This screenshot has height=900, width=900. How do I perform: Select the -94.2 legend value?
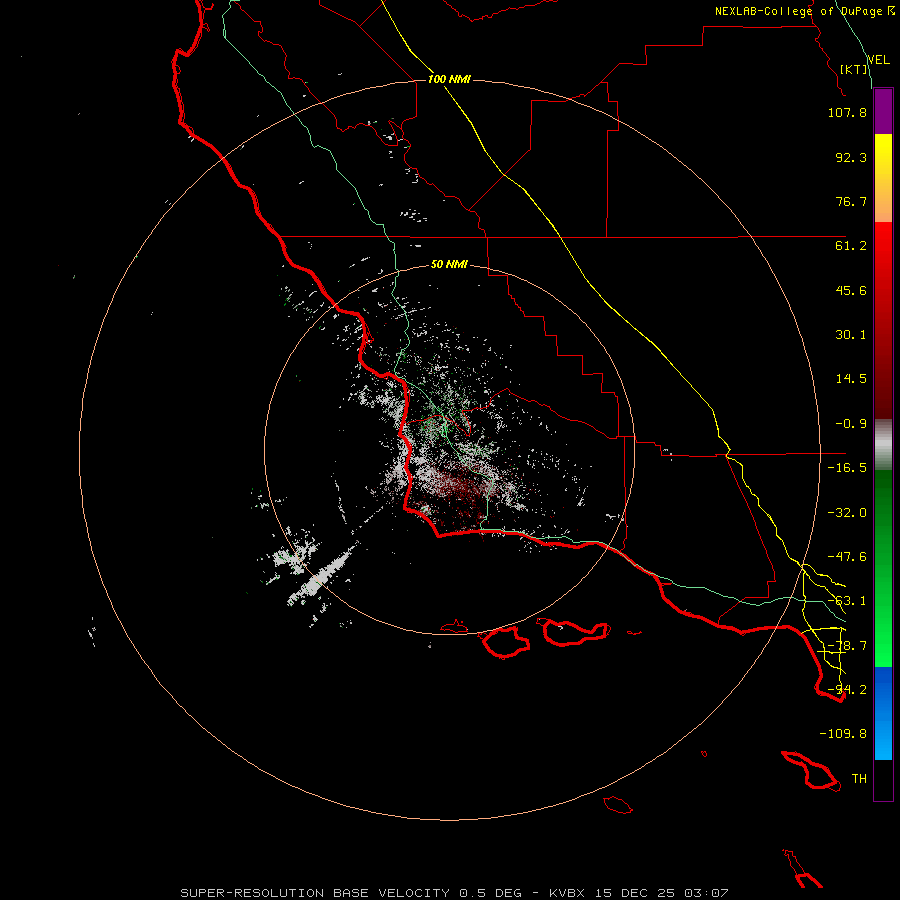pos(847,690)
